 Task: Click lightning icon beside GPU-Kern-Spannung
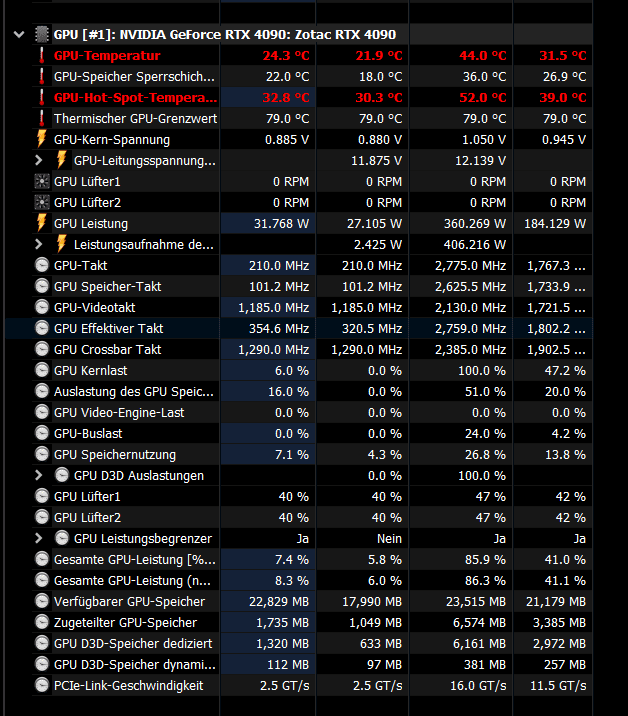coord(42,139)
